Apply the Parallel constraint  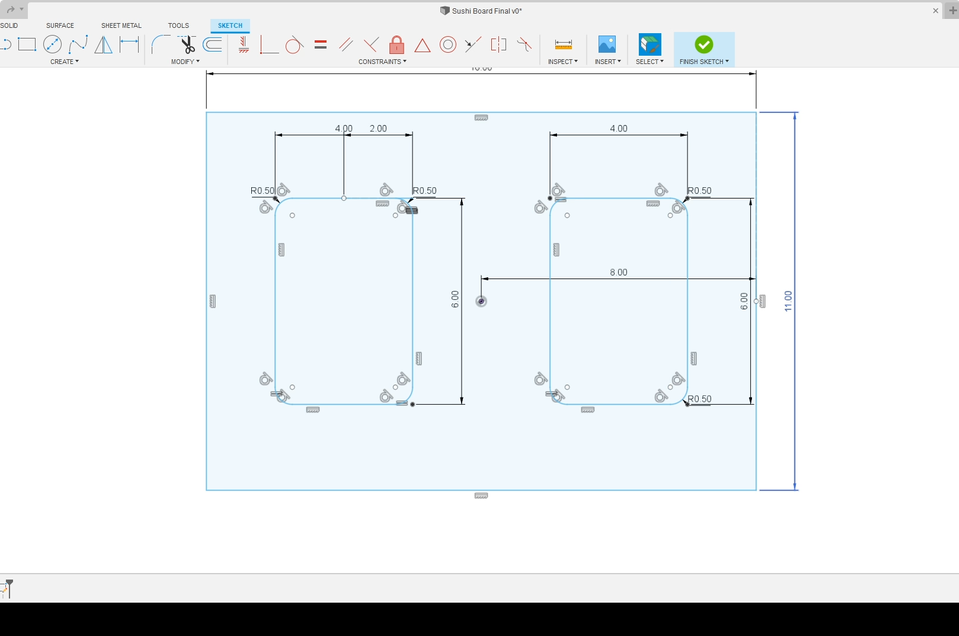(346, 44)
